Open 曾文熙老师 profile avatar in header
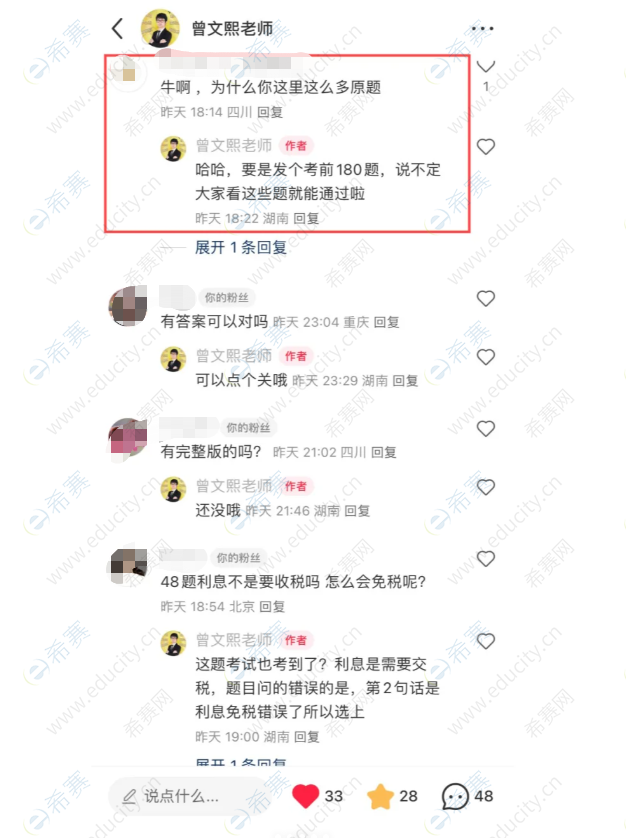Image resolution: width=626 pixels, height=838 pixels. [x=160, y=28]
